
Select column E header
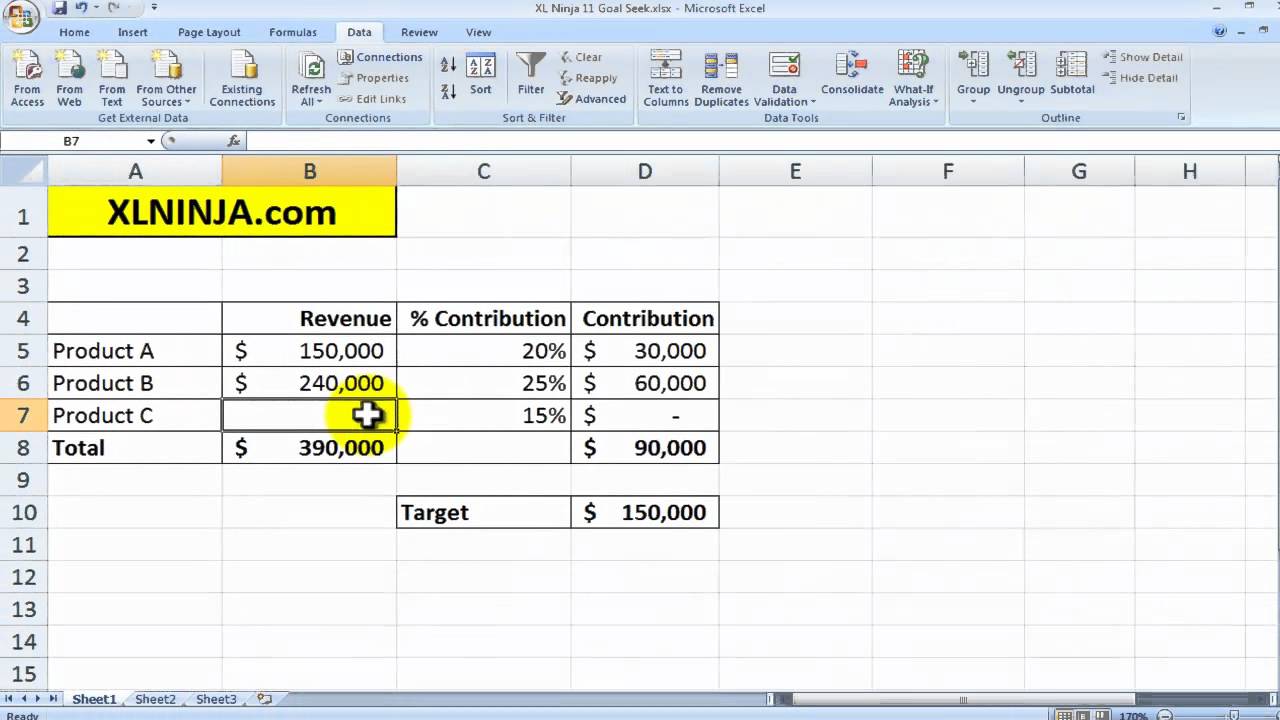coord(795,172)
